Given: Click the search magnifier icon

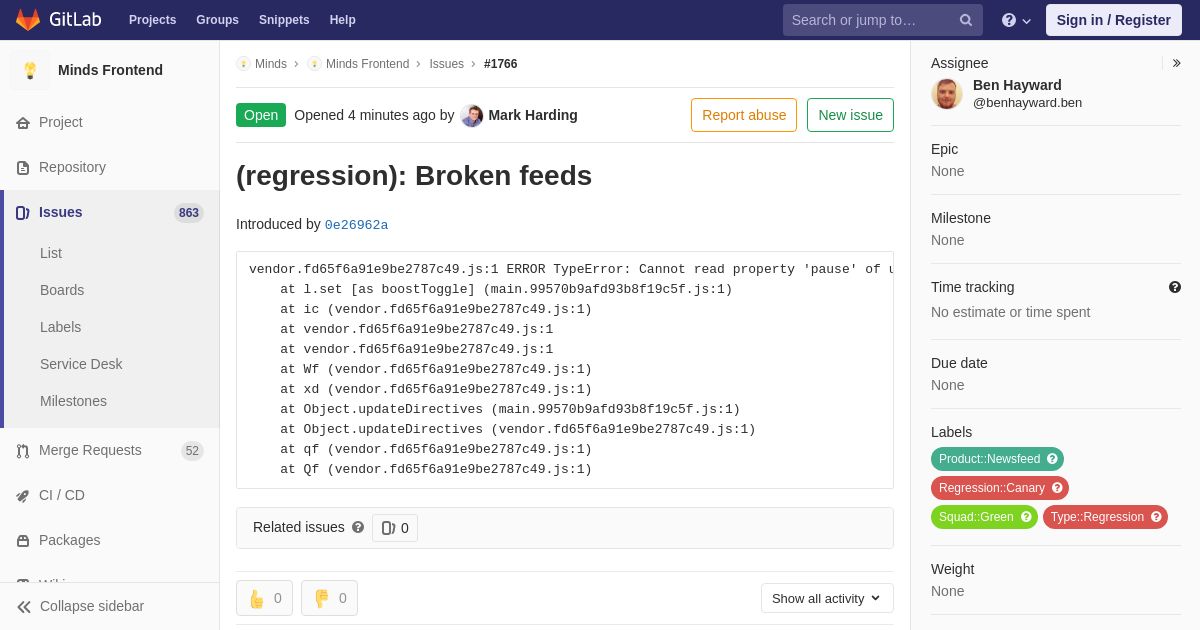Looking at the screenshot, I should point(965,20).
